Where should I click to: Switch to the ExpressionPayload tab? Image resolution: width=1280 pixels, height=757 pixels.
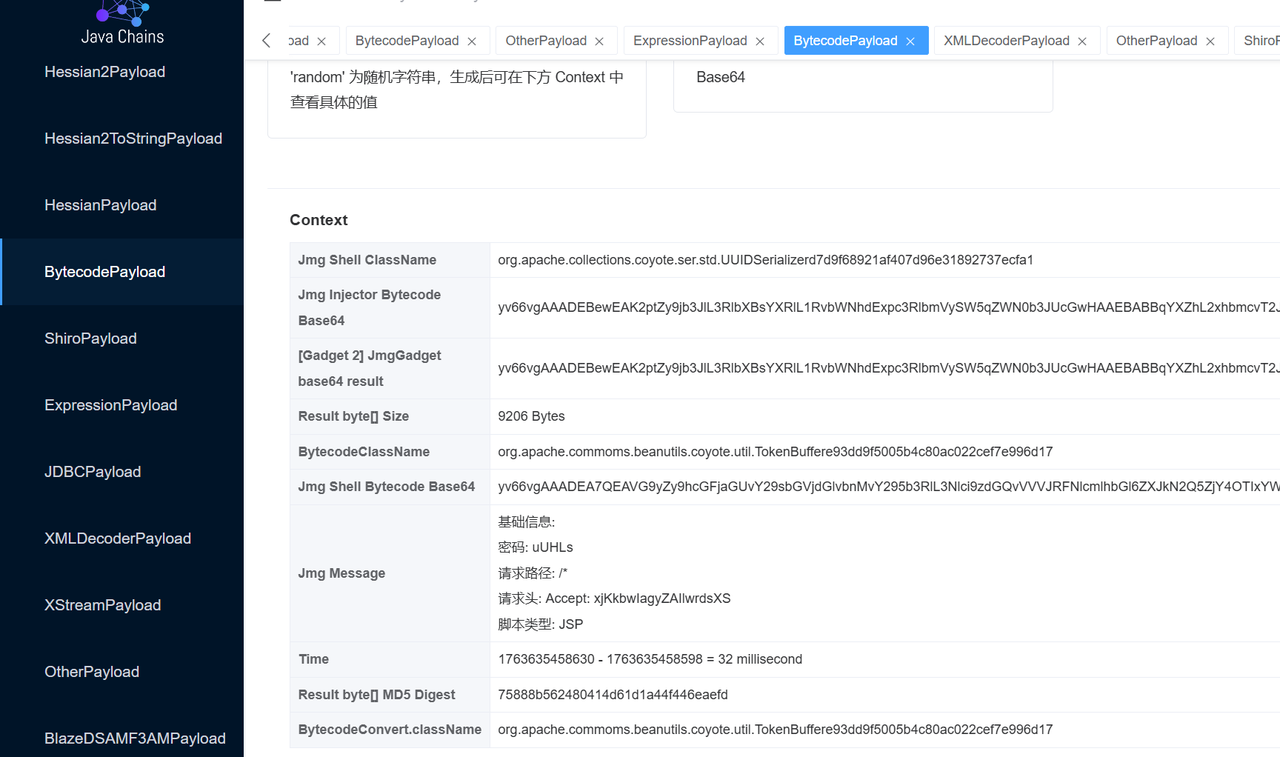(x=690, y=41)
